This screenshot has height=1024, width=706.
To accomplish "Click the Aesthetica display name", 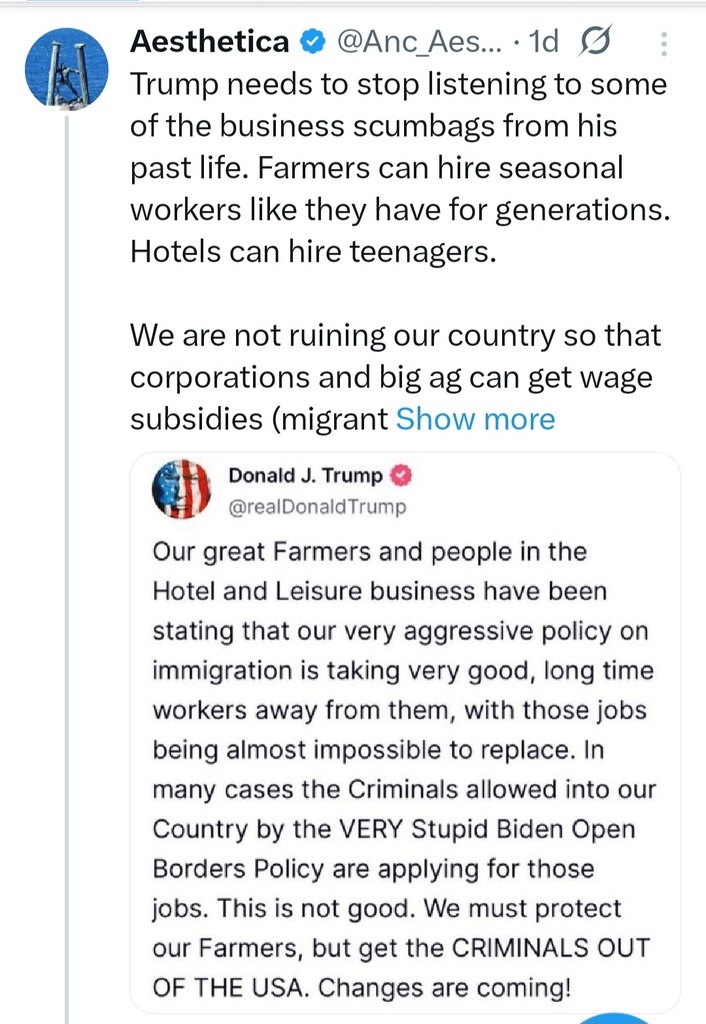I will point(210,41).
